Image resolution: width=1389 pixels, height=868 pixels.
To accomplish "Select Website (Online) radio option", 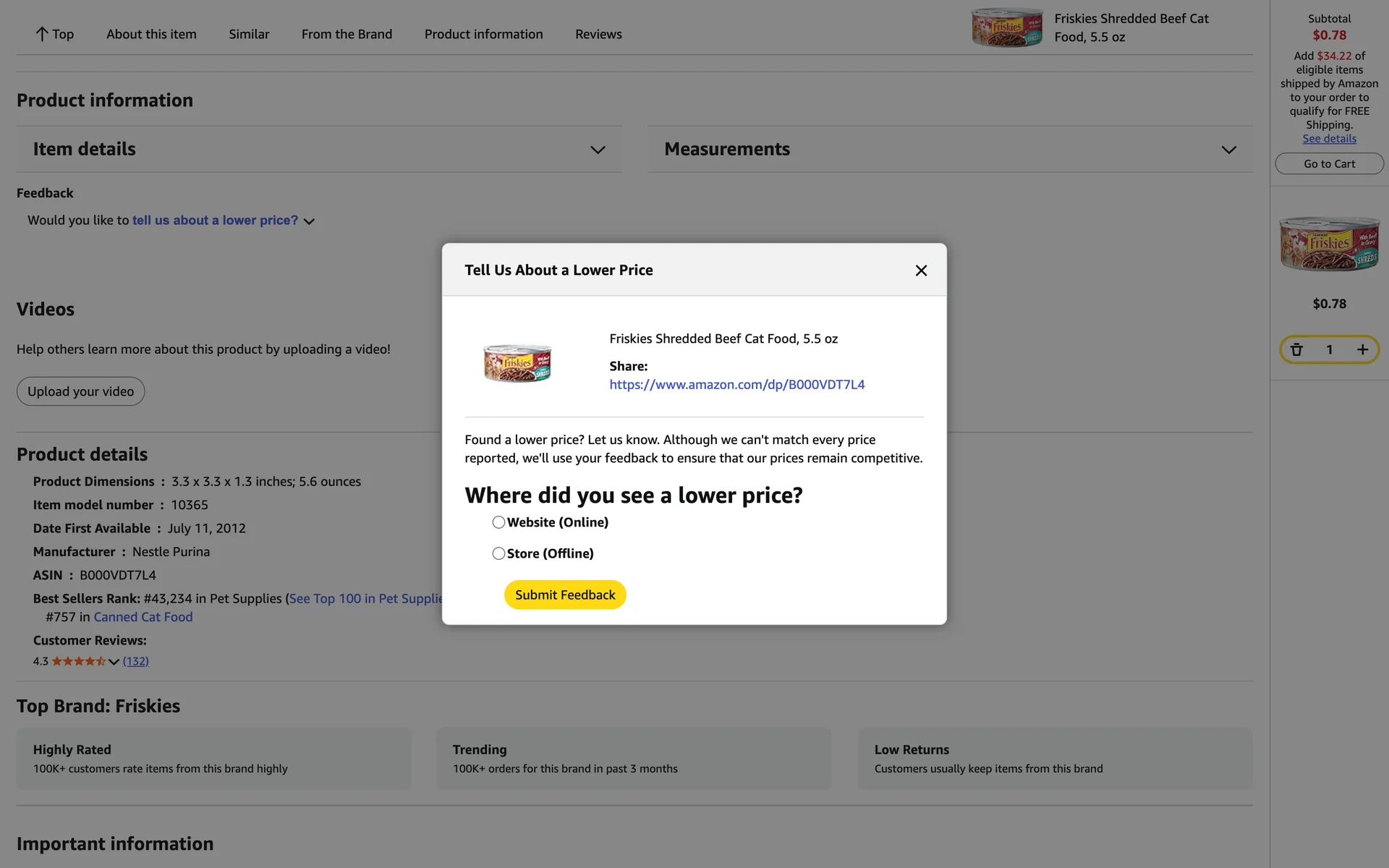I will coord(498,522).
